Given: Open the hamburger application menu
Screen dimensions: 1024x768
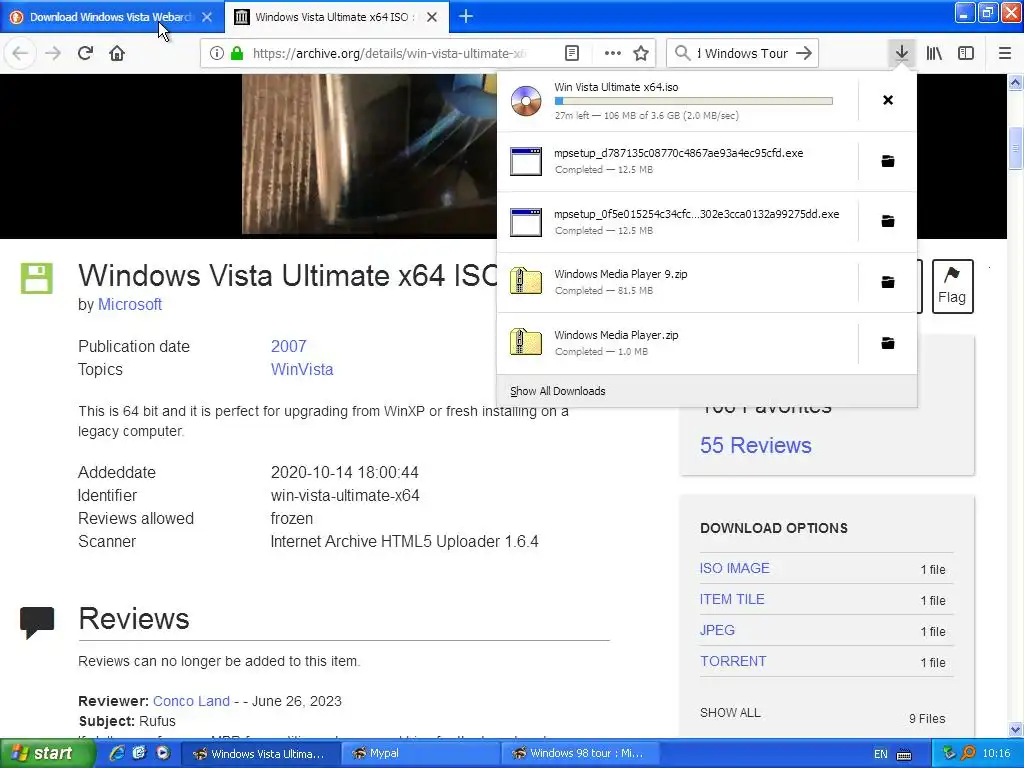Looking at the screenshot, I should coord(1005,54).
